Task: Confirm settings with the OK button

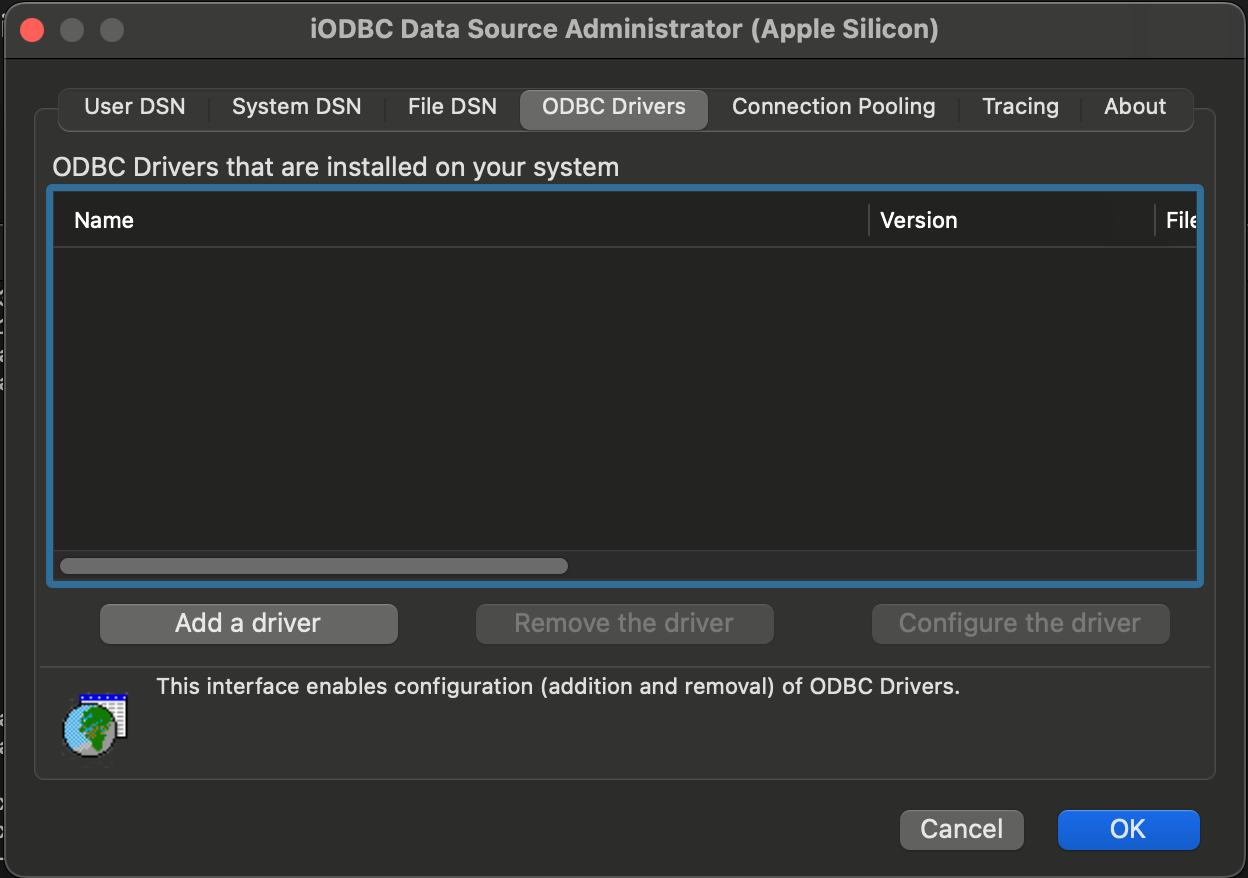Action: [x=1128, y=829]
